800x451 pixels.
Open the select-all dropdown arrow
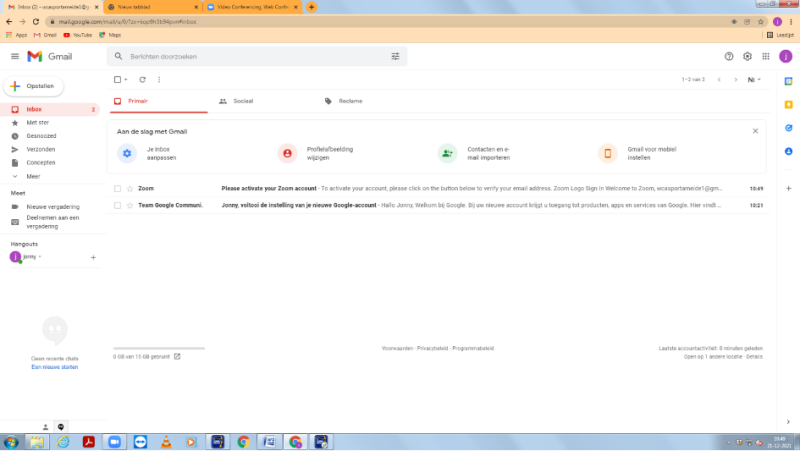pos(126,80)
